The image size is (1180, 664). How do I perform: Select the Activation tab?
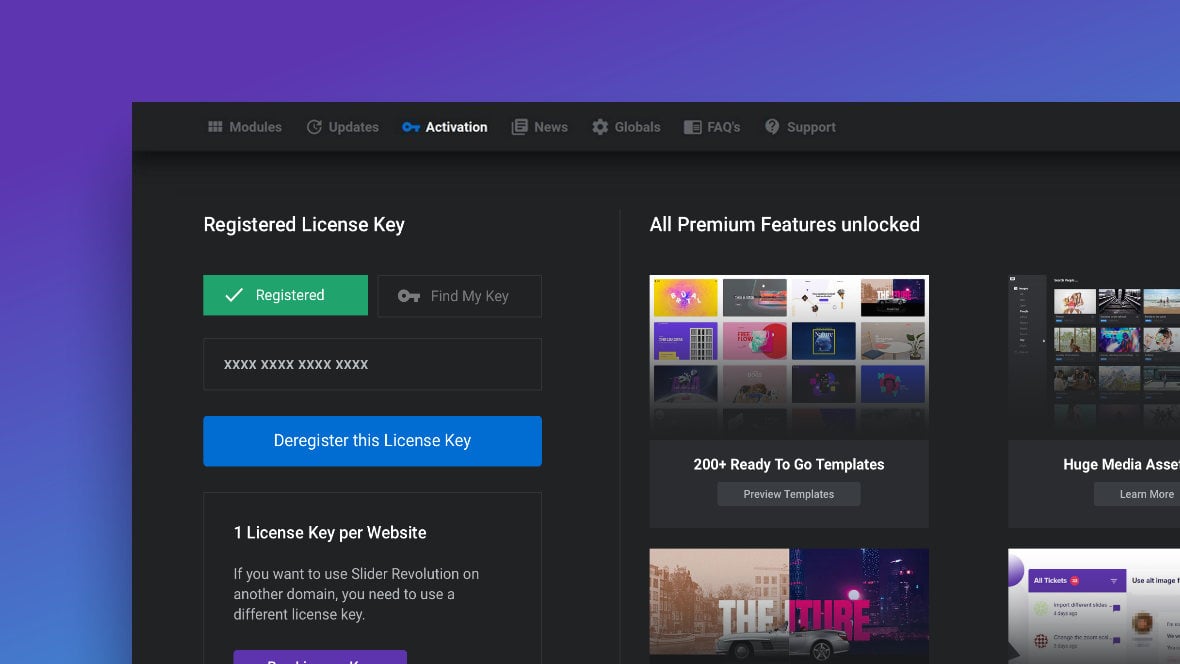445,127
